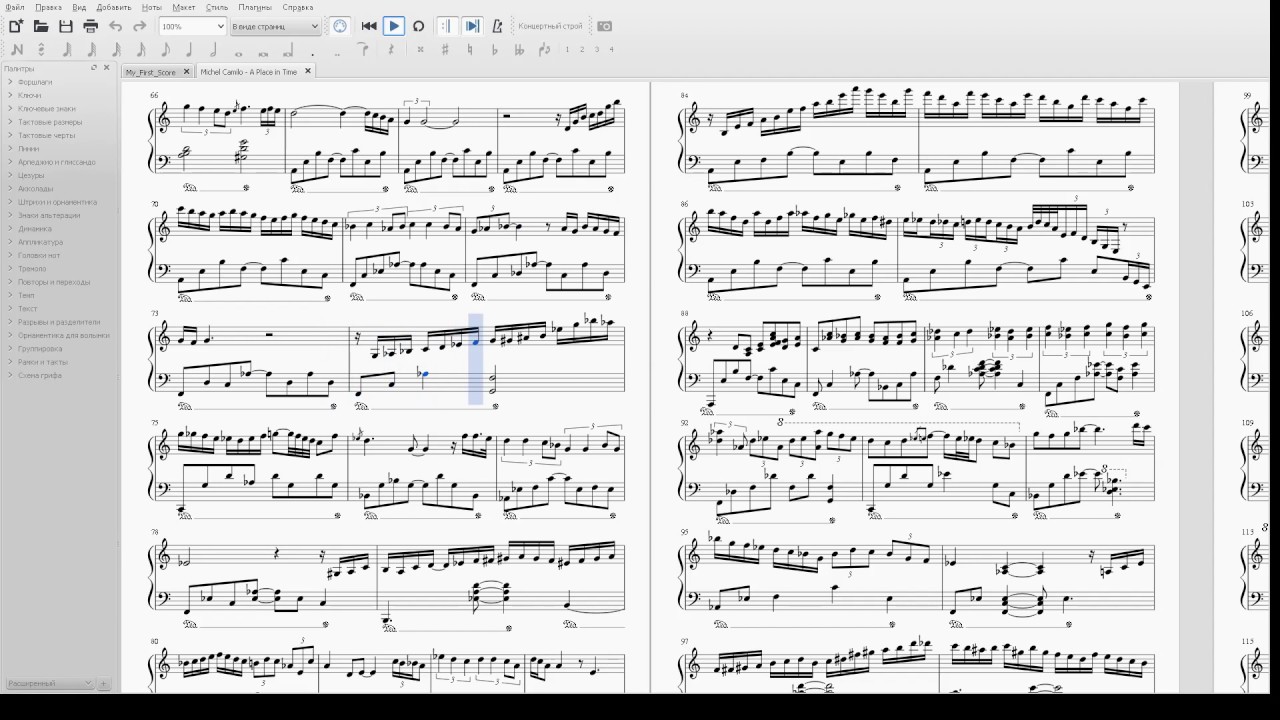This screenshot has height=720, width=1280.
Task: Insert a rest with the rest icon
Action: point(390,49)
